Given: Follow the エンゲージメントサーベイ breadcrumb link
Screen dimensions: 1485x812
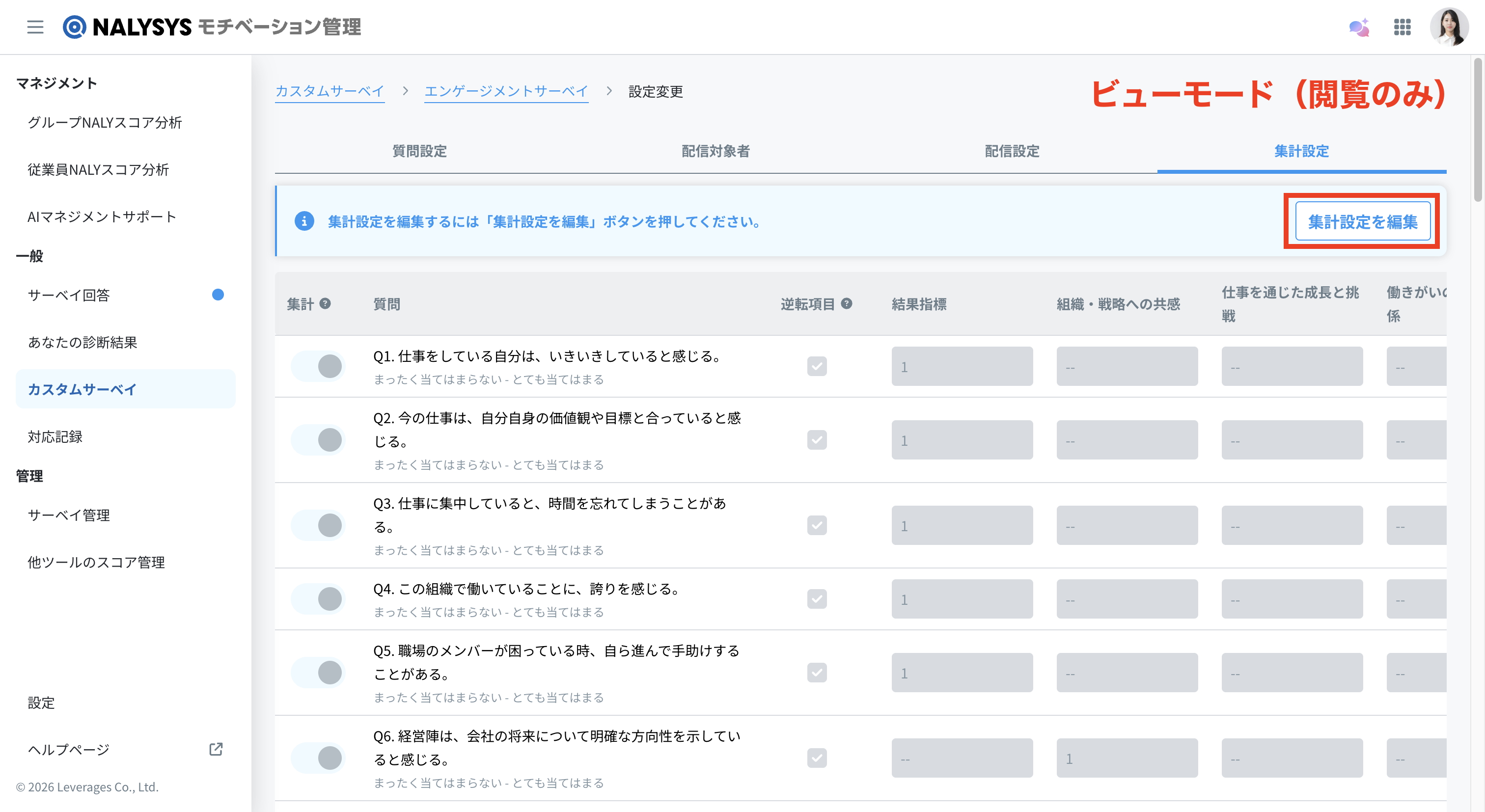Looking at the screenshot, I should 506,92.
